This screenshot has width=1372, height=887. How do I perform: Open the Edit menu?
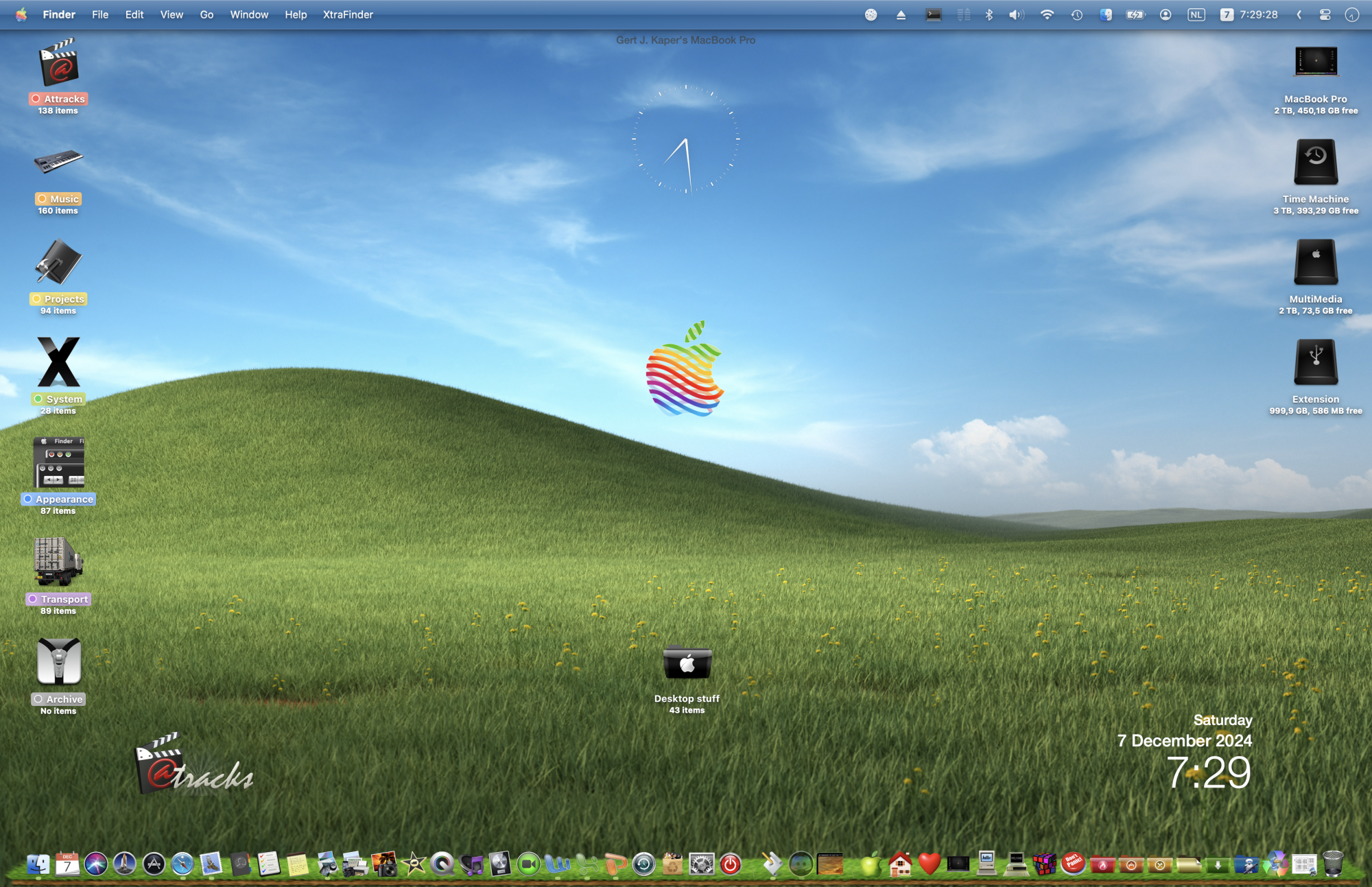134,14
